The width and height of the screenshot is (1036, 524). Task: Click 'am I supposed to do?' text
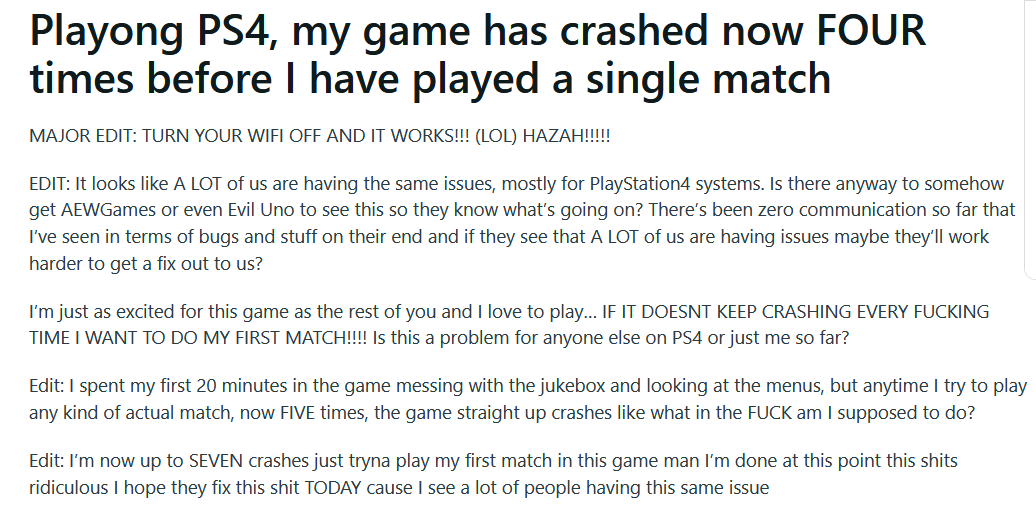click(x=885, y=413)
